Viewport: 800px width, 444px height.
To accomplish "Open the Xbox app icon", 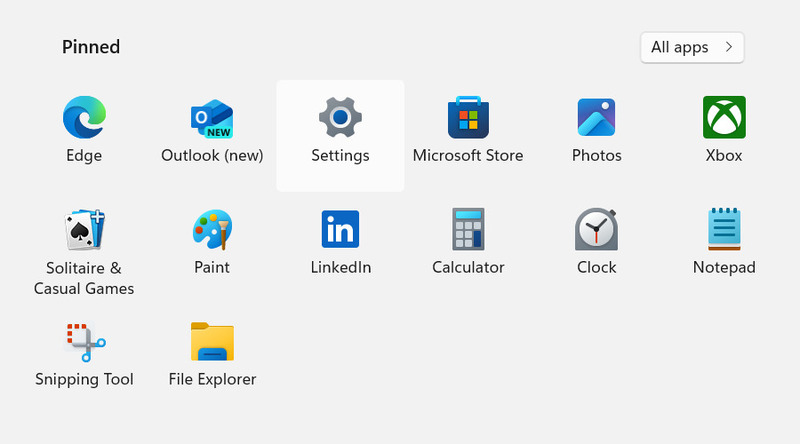I will click(724, 117).
